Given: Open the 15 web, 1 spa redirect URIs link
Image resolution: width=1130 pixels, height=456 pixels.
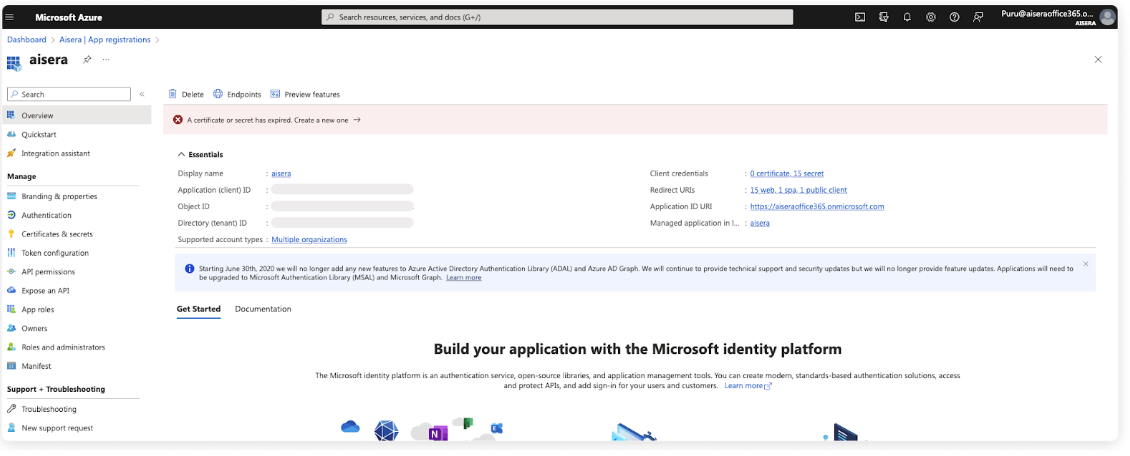Looking at the screenshot, I should 798,190.
